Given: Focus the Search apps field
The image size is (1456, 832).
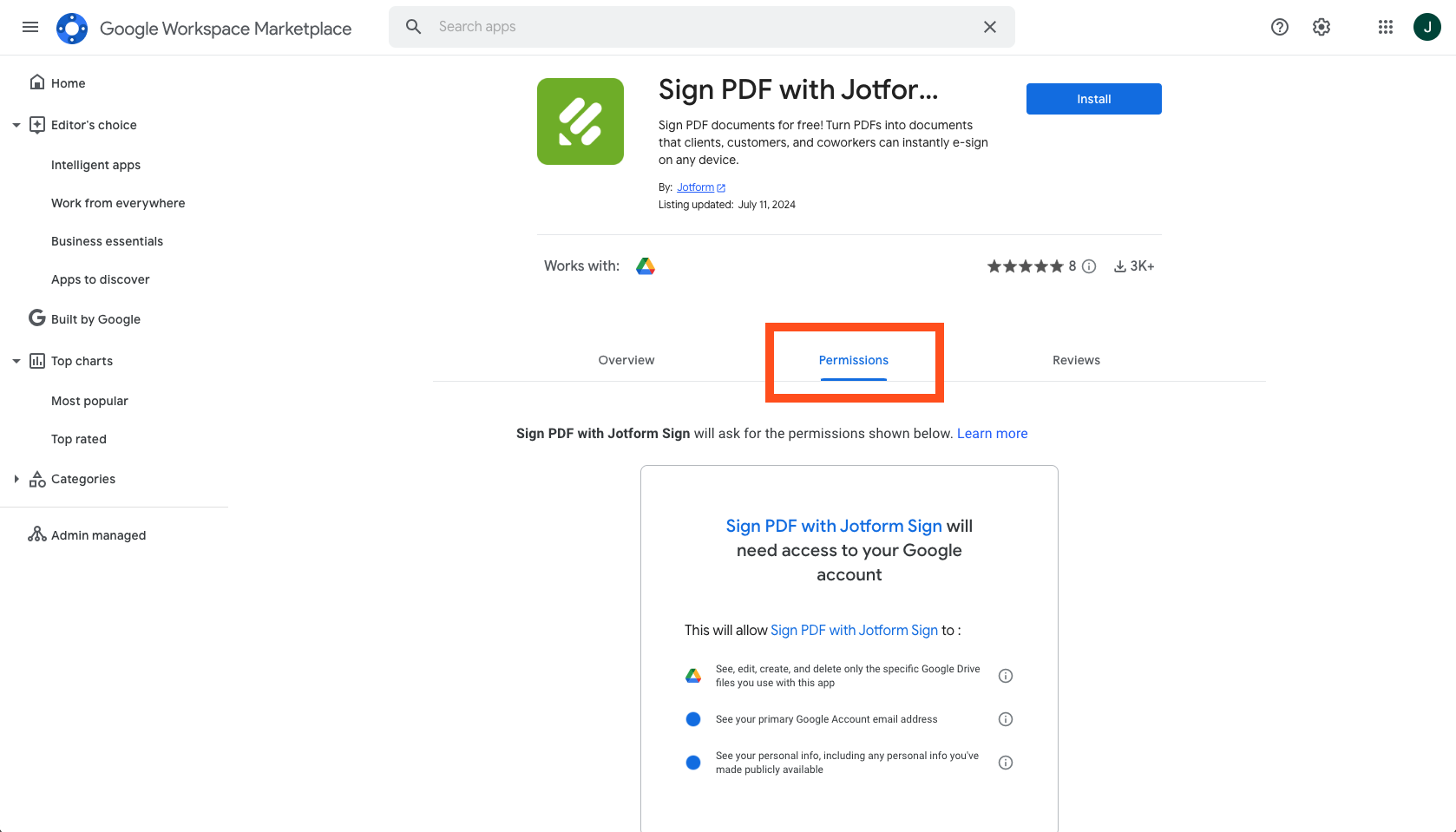Looking at the screenshot, I should coord(702,27).
